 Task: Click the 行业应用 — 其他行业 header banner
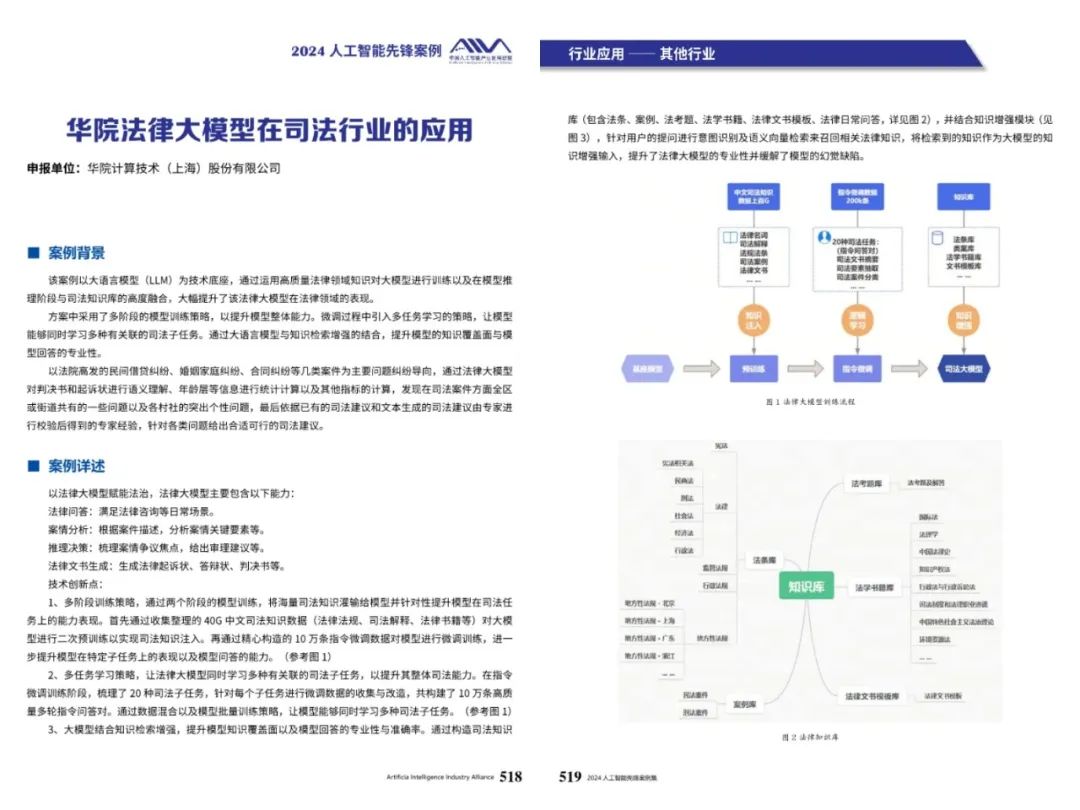[761, 54]
